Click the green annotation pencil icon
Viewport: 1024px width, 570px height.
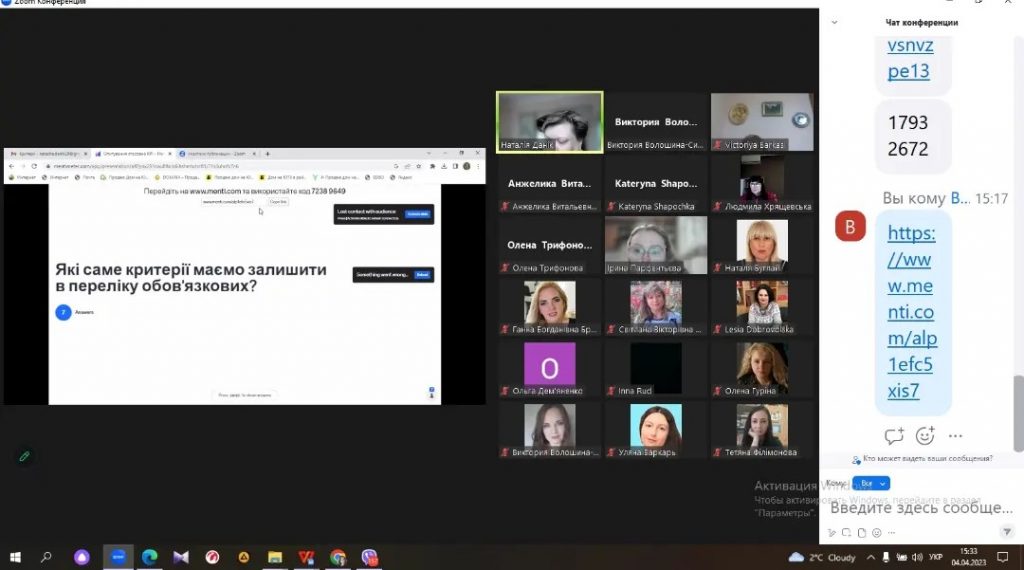point(24,456)
